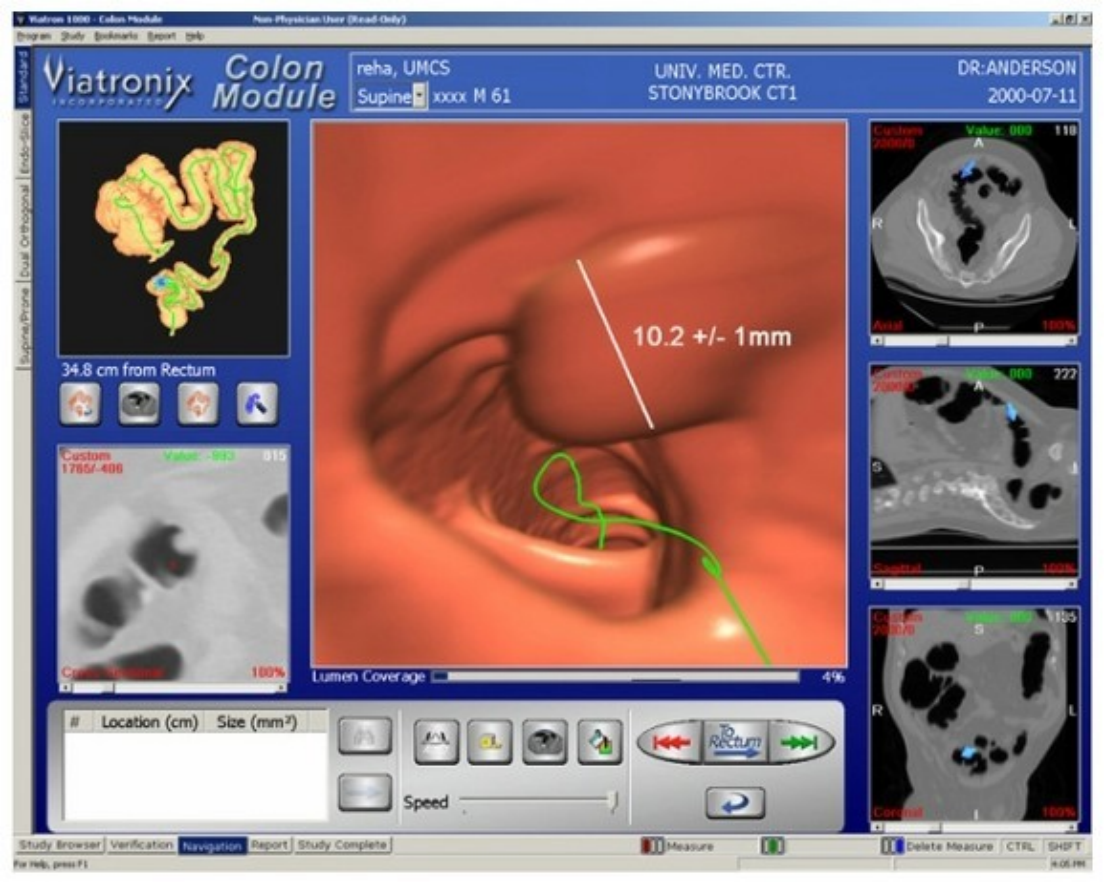The width and height of the screenshot is (1104, 882).
Task: Click the green mouse icon in the status bar
Action: coord(772,846)
